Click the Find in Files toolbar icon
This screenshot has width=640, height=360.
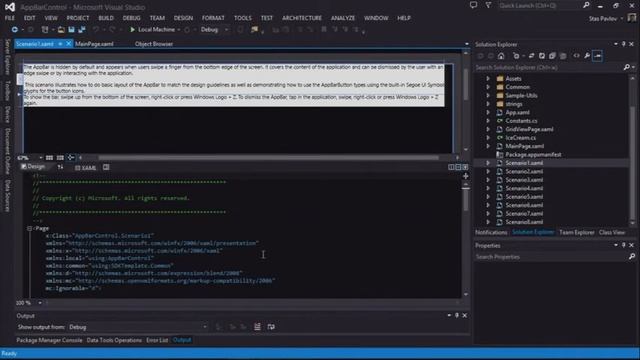[x=254, y=29]
